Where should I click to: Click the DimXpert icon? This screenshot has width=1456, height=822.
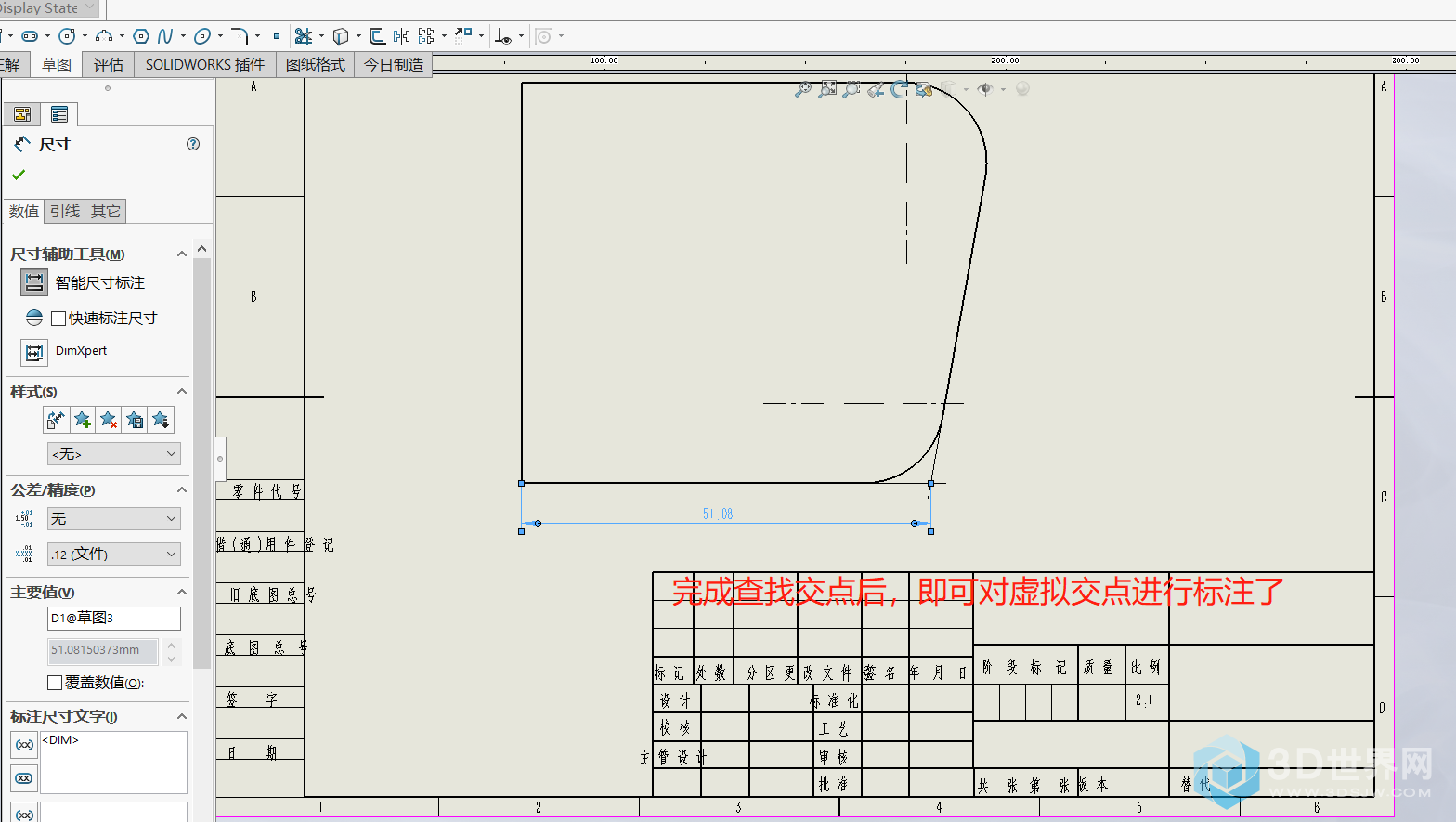34,352
